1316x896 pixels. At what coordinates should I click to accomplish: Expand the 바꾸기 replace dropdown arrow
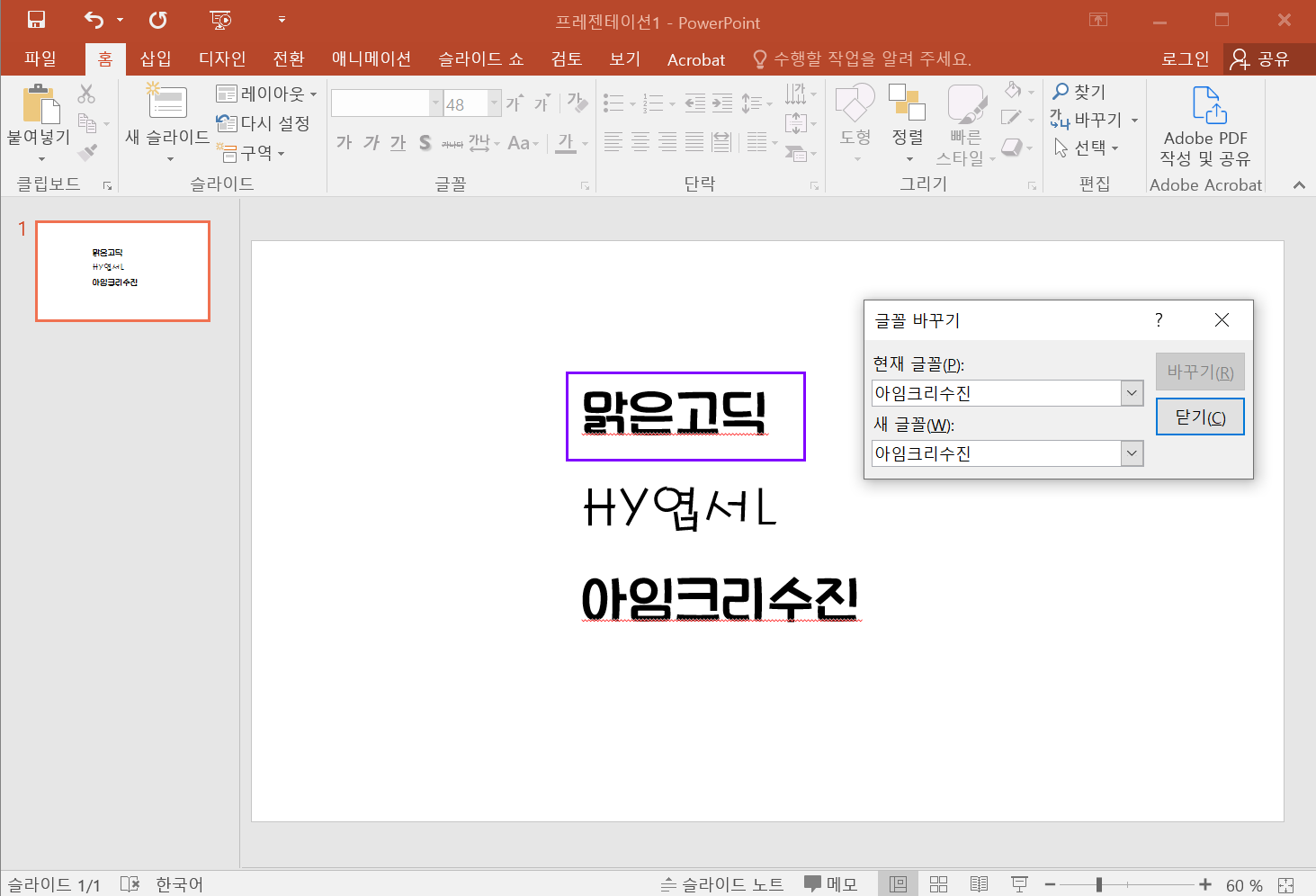pyautogui.click(x=1134, y=120)
